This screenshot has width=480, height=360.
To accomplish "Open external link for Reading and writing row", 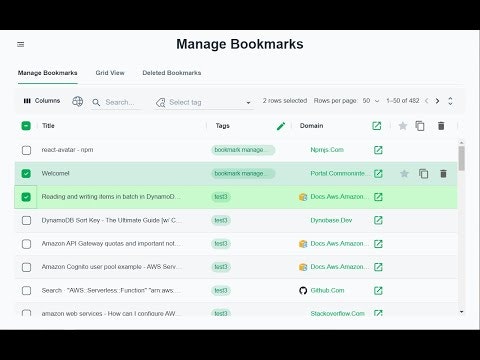I will pos(378,197).
